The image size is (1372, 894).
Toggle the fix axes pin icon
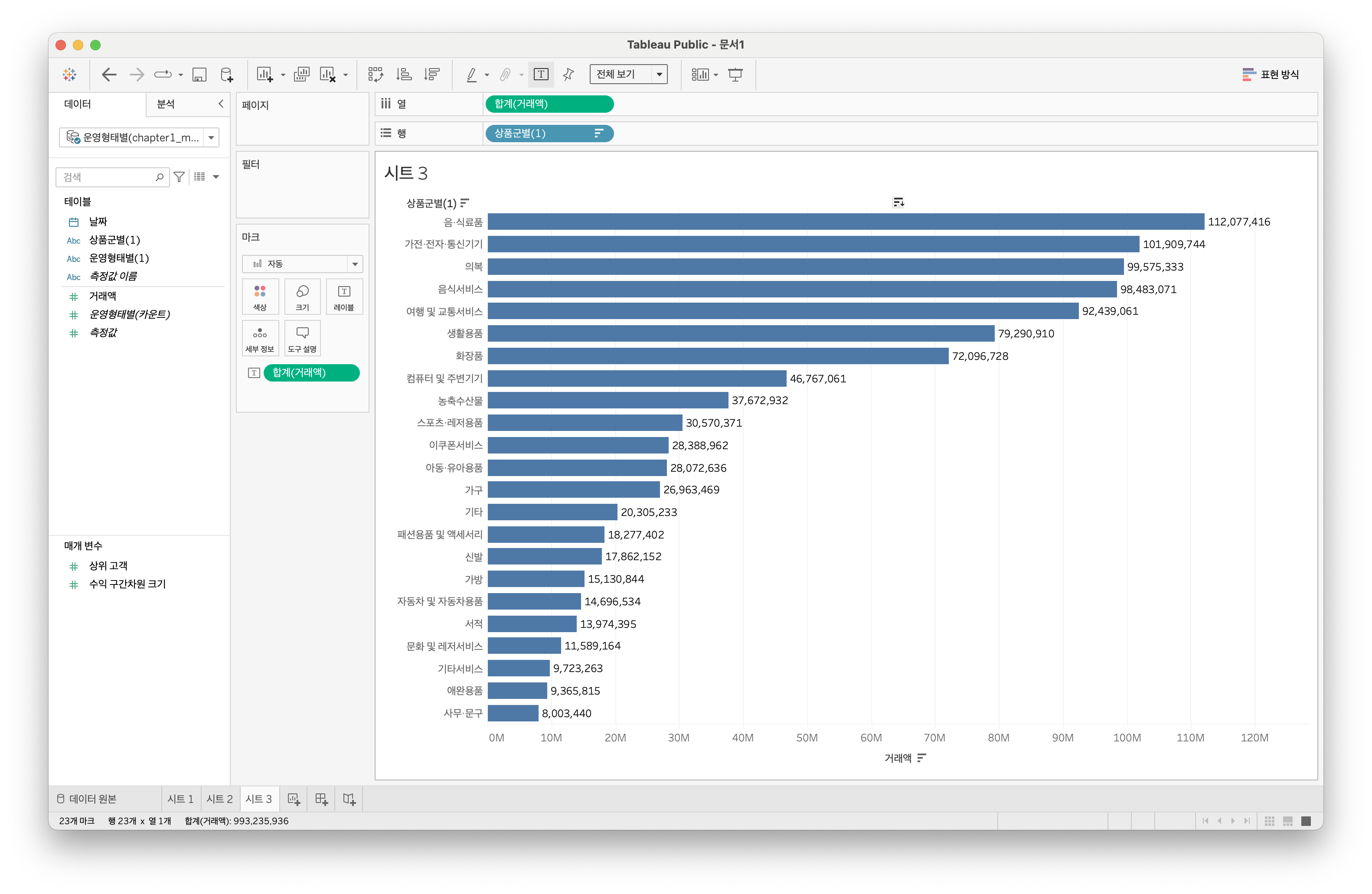[x=568, y=75]
